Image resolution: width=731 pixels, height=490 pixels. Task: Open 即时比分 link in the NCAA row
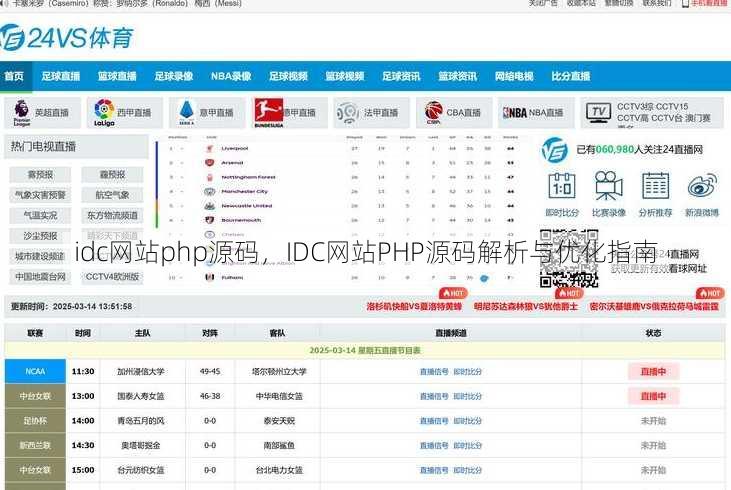[468, 372]
